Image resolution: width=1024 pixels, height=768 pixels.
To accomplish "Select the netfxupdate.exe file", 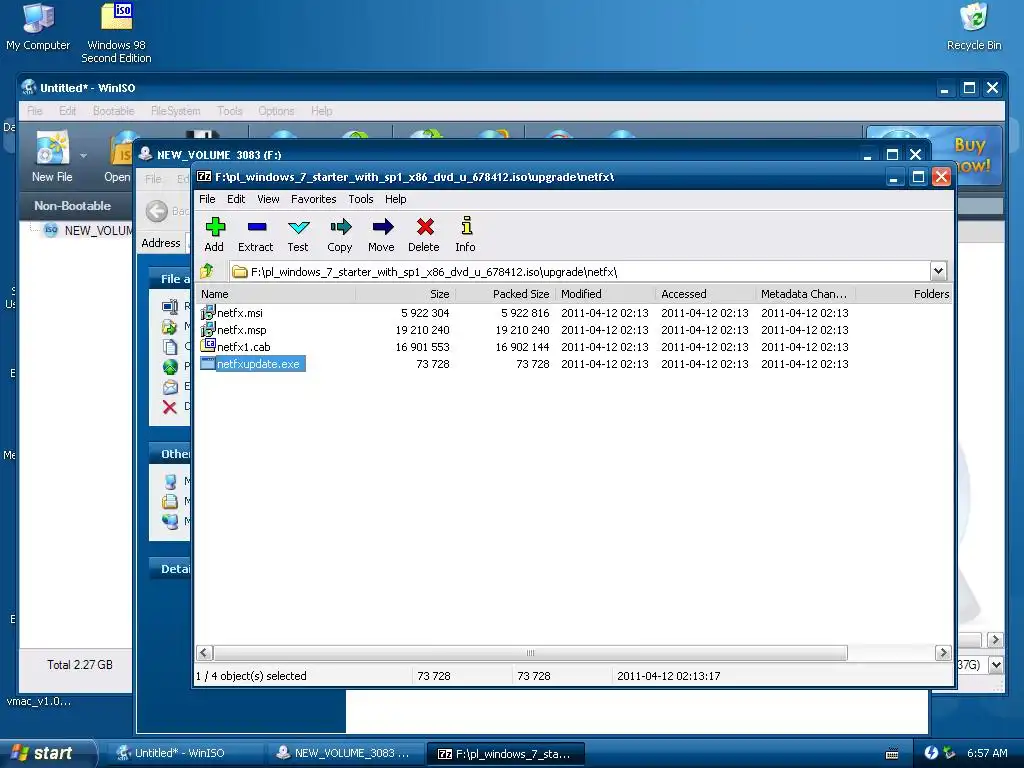I will [x=259, y=364].
